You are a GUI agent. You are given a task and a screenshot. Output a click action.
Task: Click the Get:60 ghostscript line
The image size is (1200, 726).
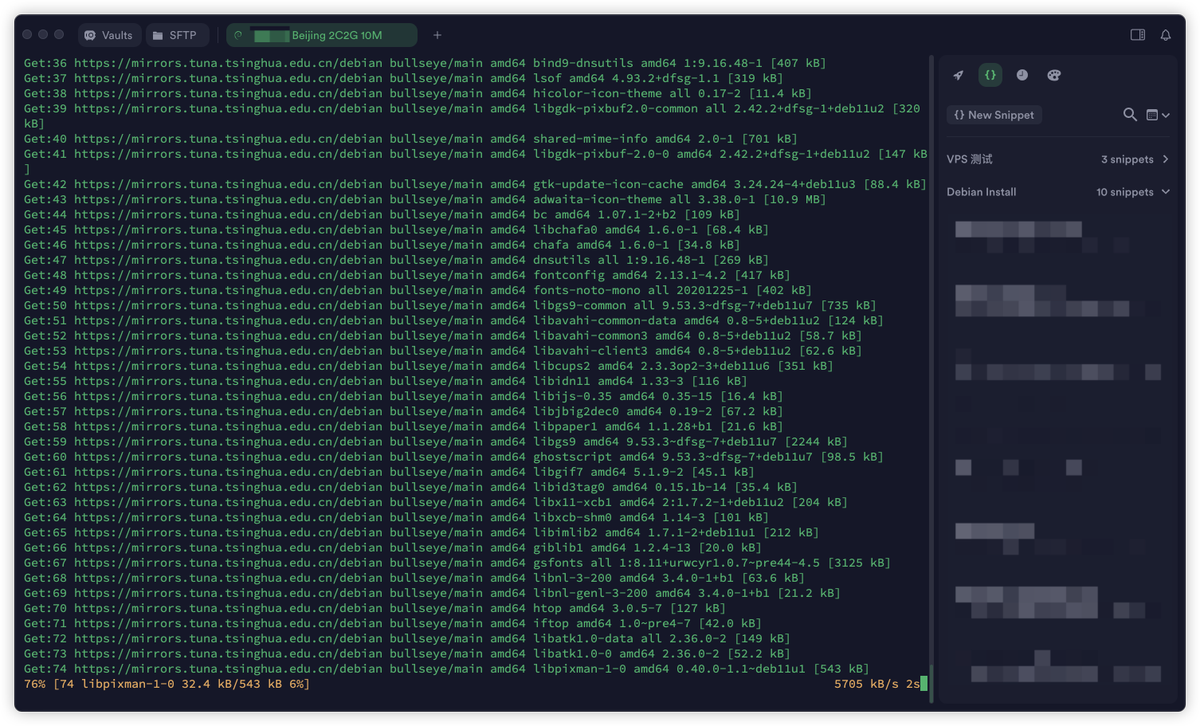click(454, 457)
